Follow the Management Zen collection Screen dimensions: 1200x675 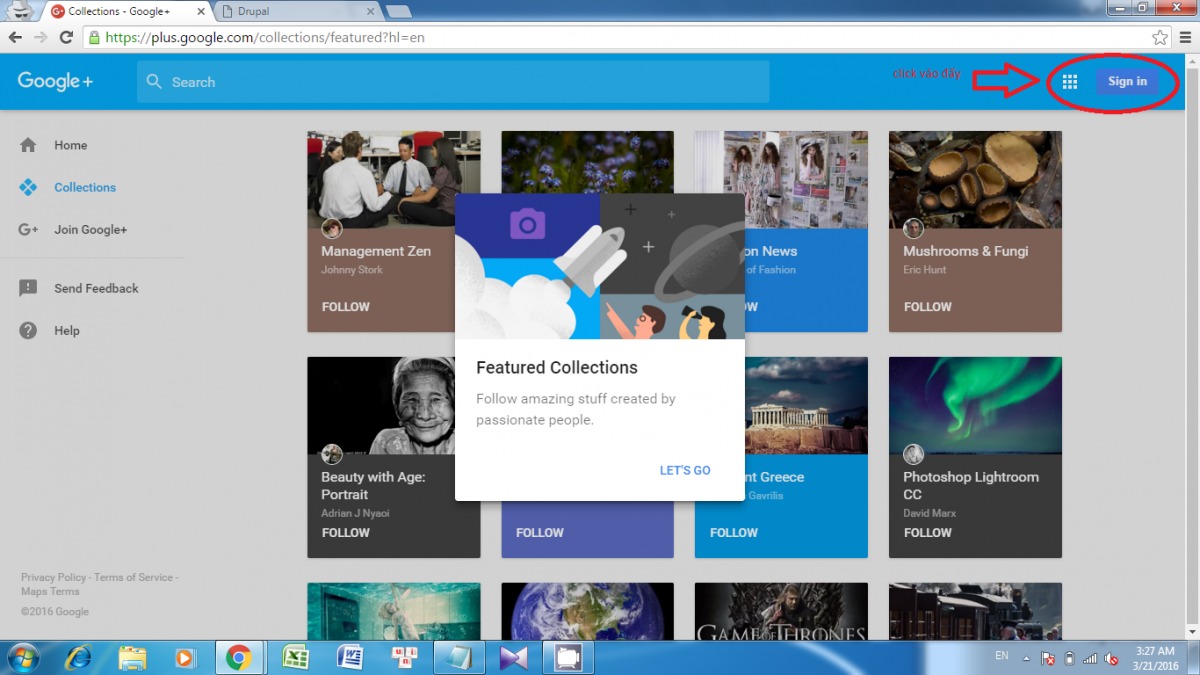346,307
